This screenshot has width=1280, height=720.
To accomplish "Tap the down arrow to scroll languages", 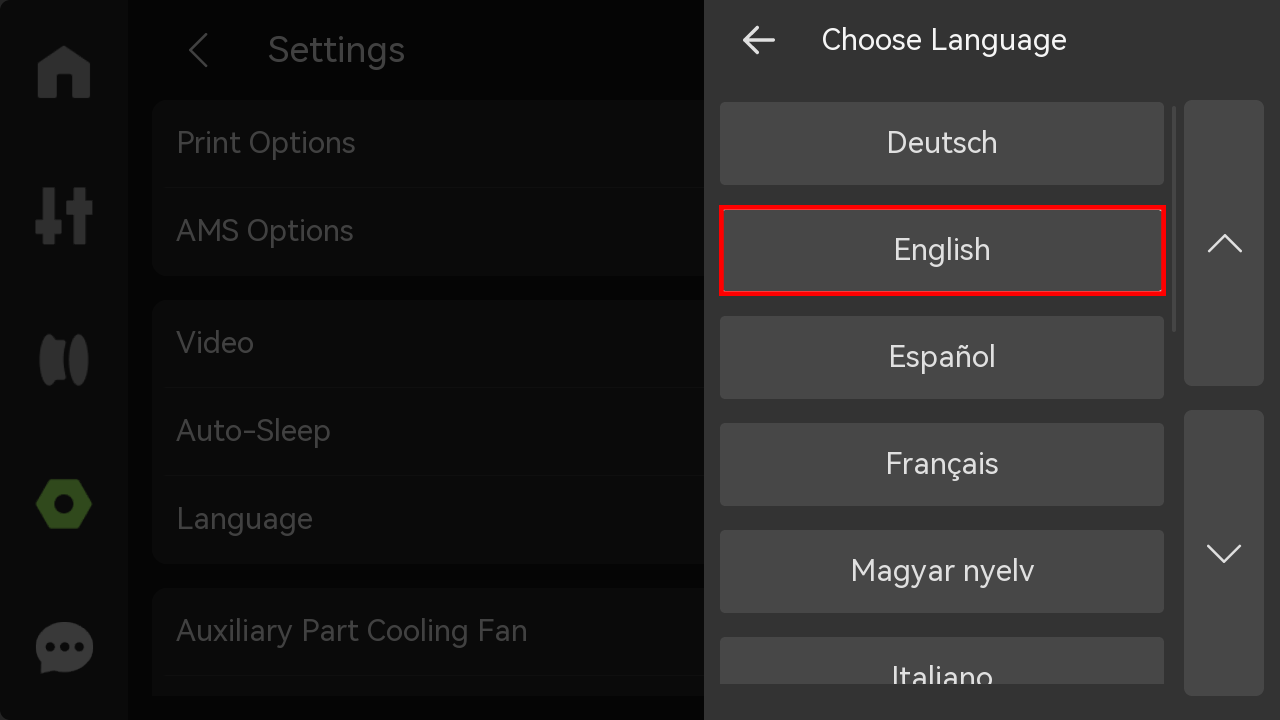I will pyautogui.click(x=1224, y=553).
